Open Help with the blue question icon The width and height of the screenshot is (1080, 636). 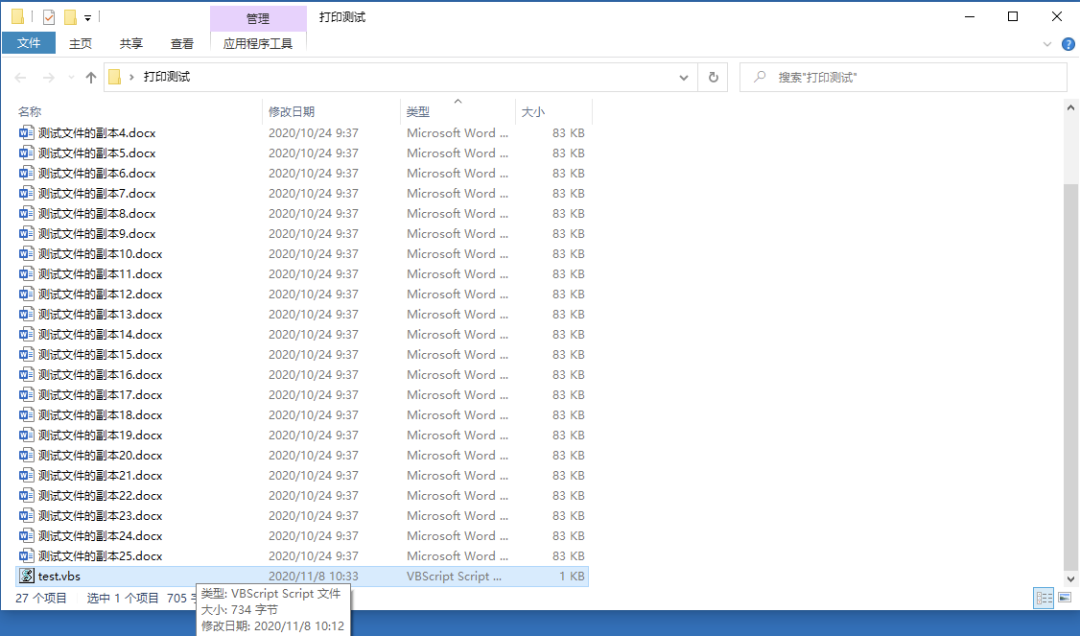[1068, 44]
